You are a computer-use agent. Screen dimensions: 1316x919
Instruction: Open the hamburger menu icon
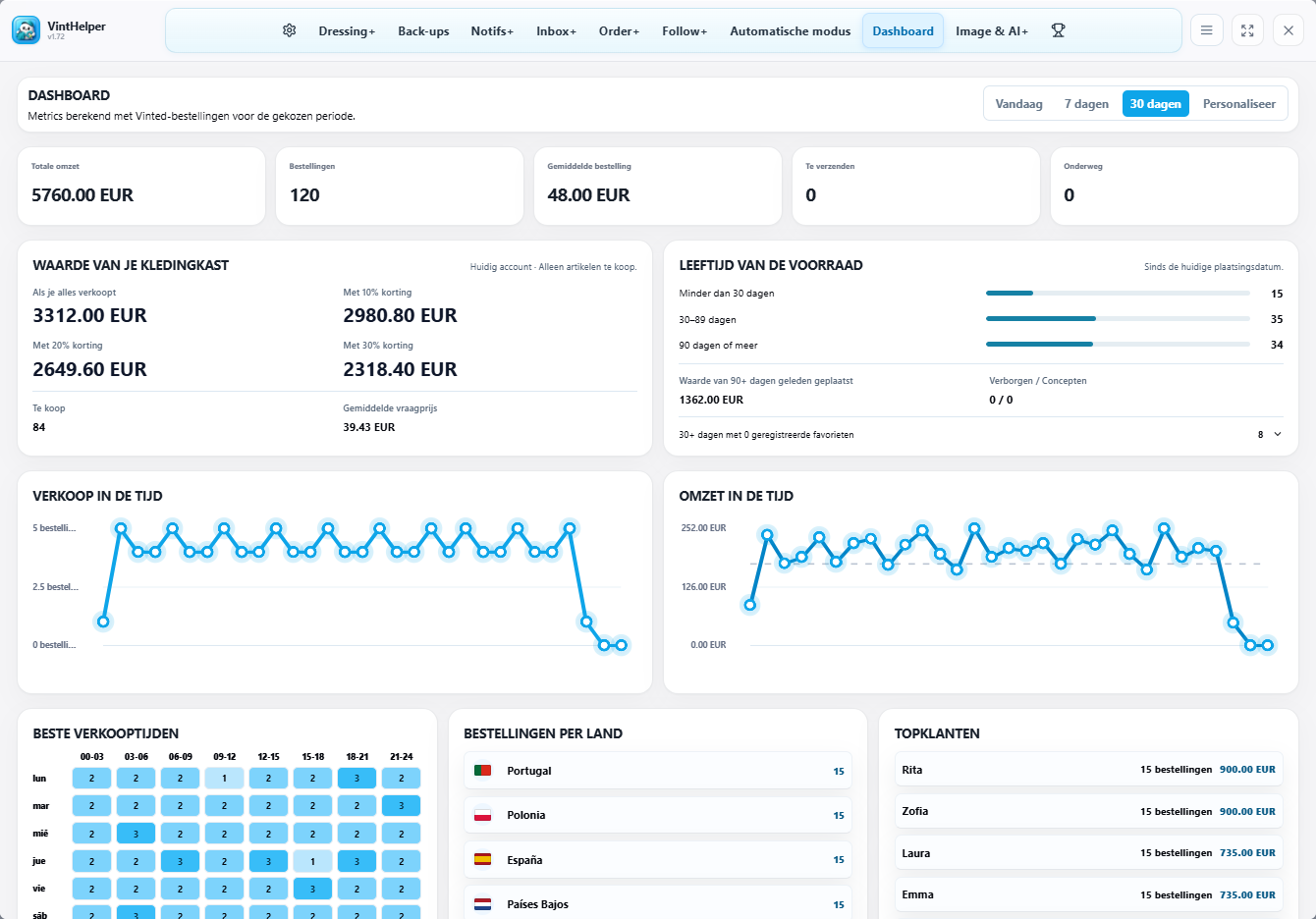click(x=1206, y=30)
